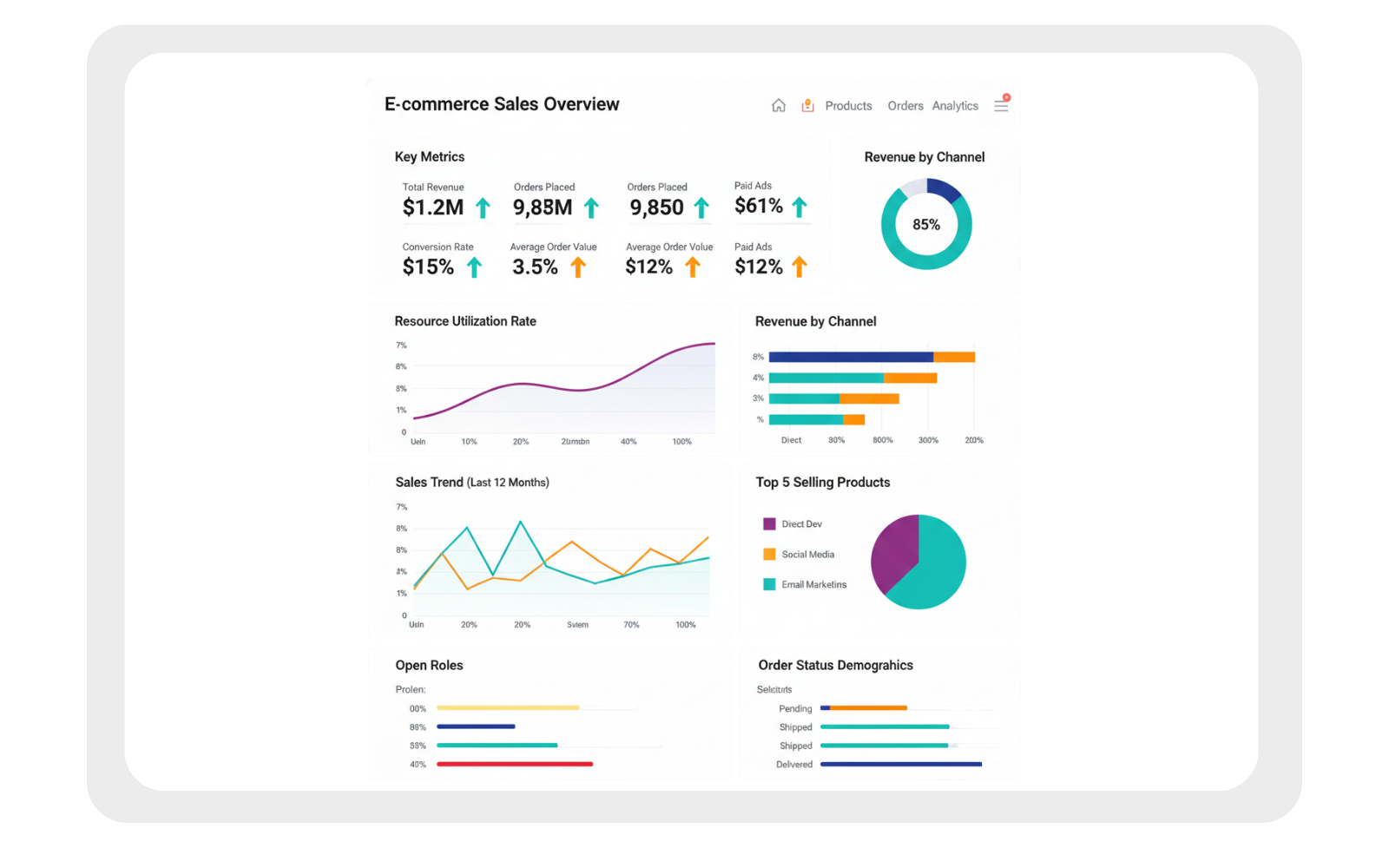Click the 85% donut chart center
The height and width of the screenshot is (868, 1389).
[926, 225]
